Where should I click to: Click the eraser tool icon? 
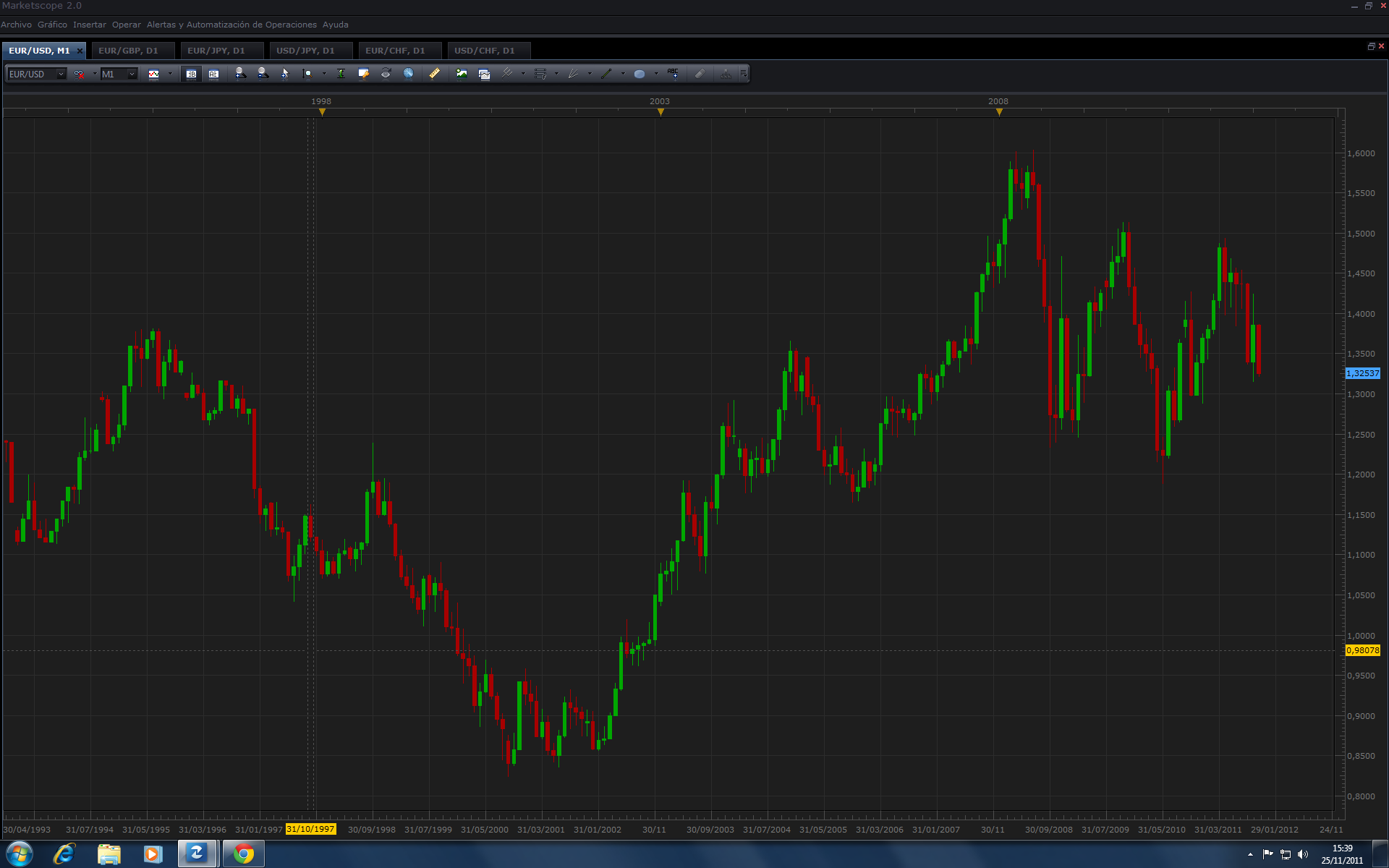click(x=700, y=74)
